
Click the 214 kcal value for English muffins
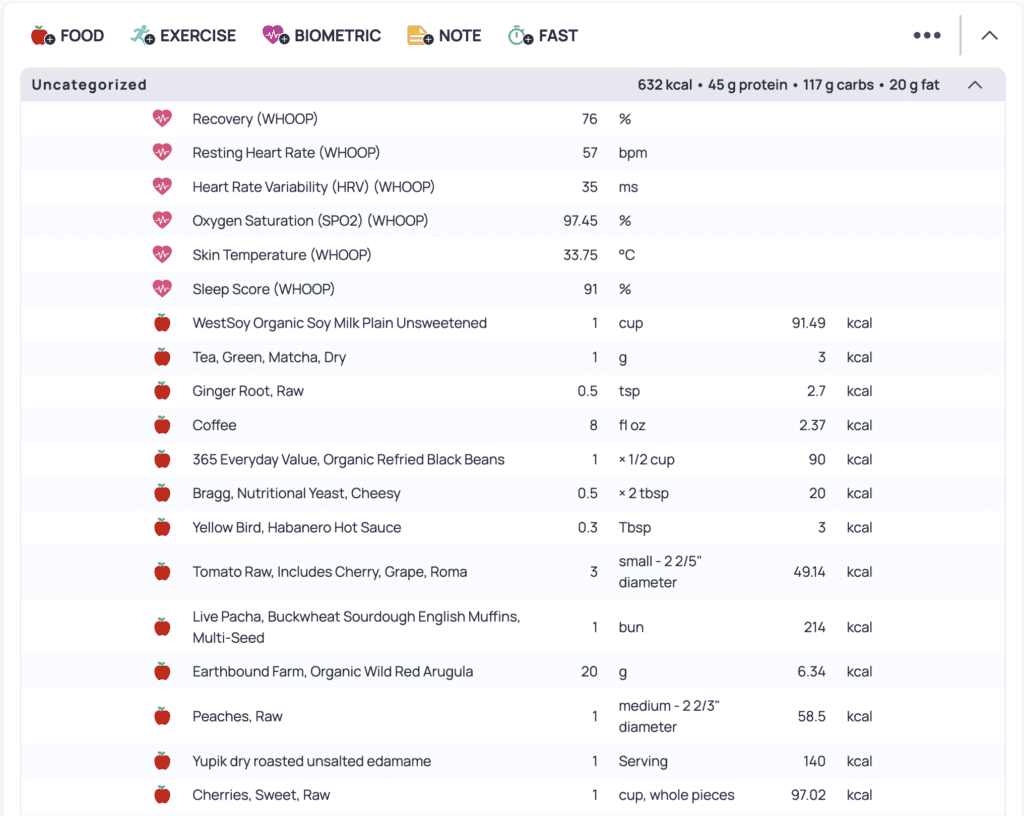tap(814, 627)
